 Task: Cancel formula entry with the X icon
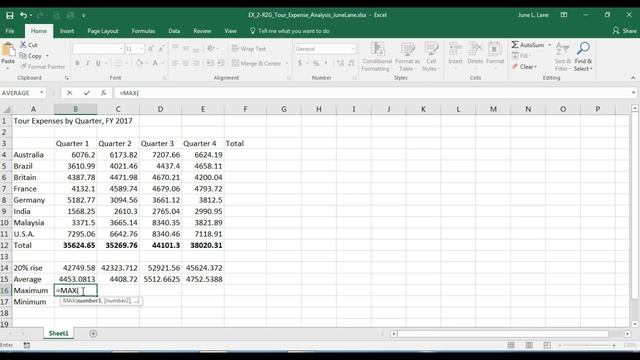[x=69, y=93]
